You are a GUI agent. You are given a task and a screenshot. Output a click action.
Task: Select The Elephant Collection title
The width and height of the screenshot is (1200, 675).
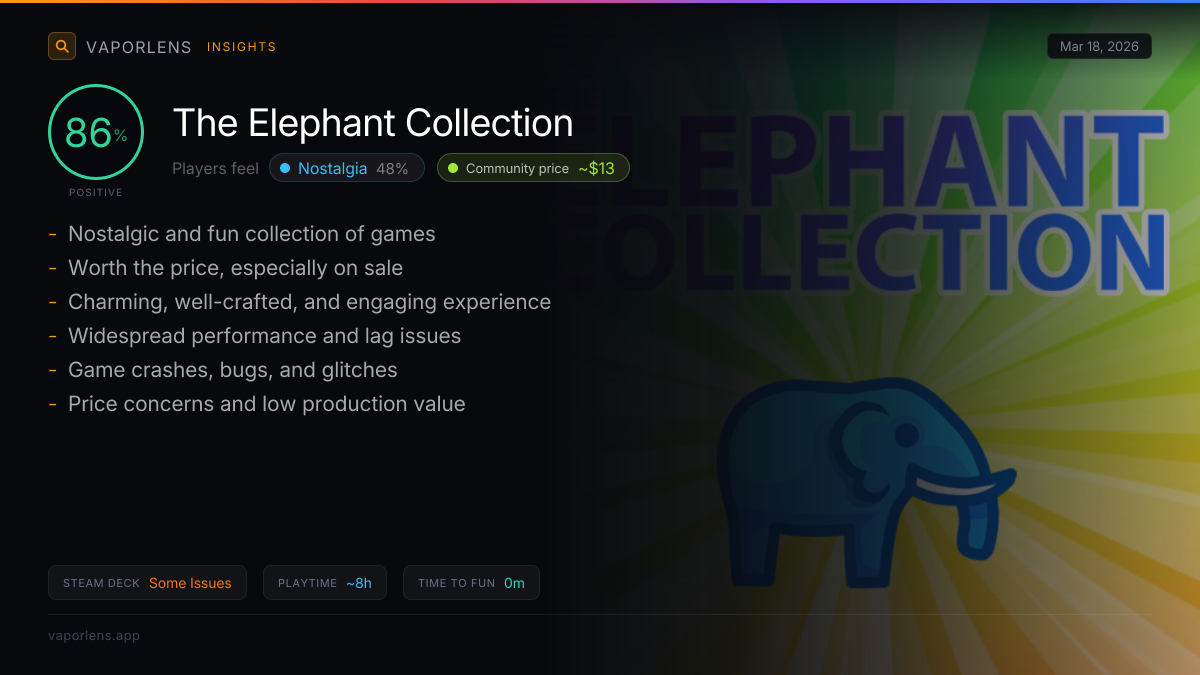tap(373, 123)
